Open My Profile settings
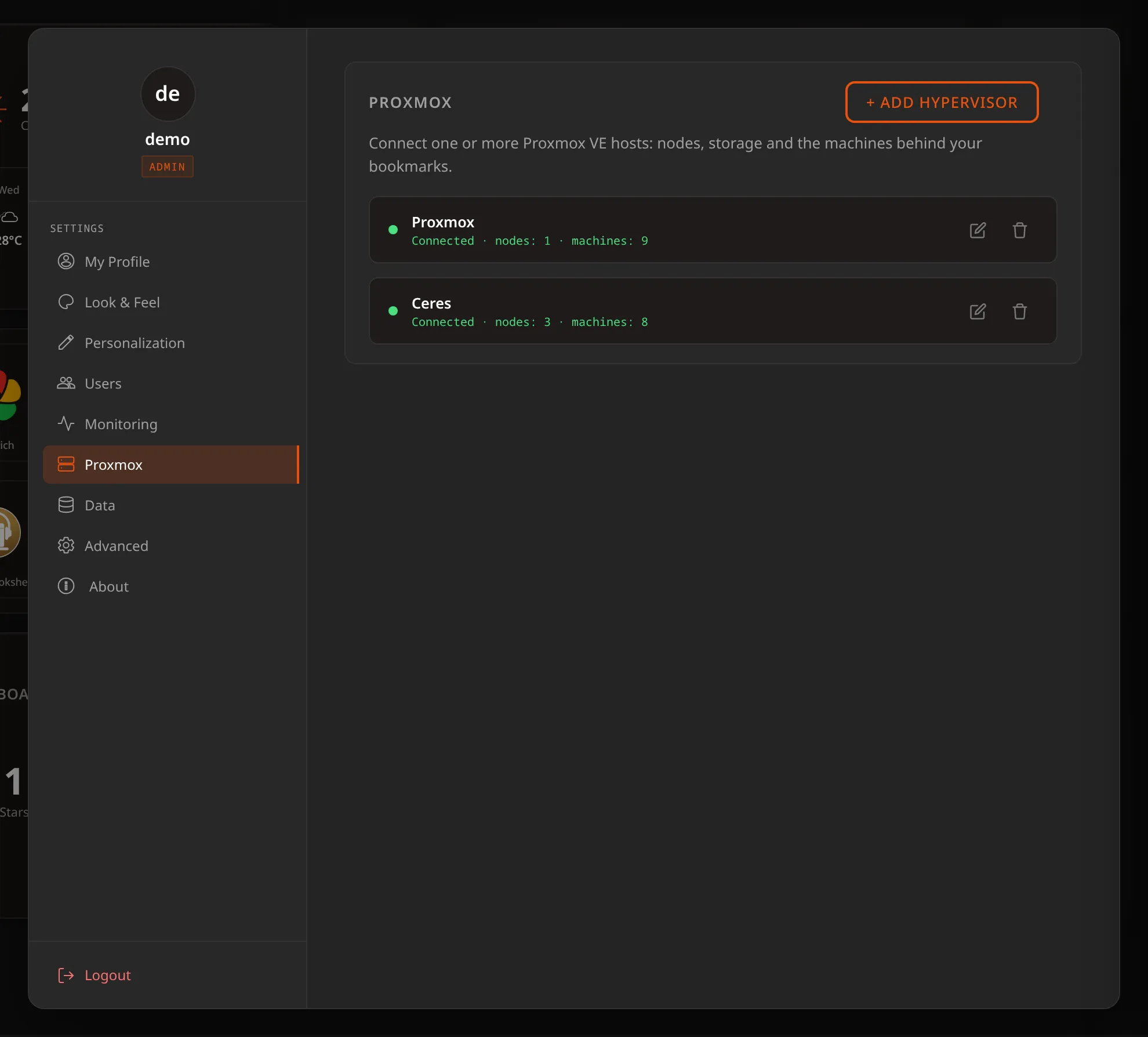 tap(170, 262)
